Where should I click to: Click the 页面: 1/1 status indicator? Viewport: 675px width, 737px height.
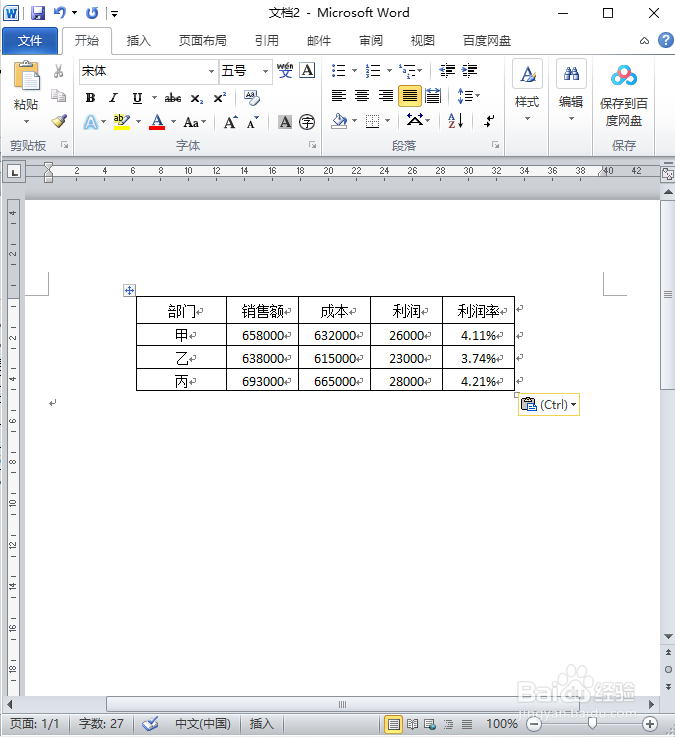[35, 724]
